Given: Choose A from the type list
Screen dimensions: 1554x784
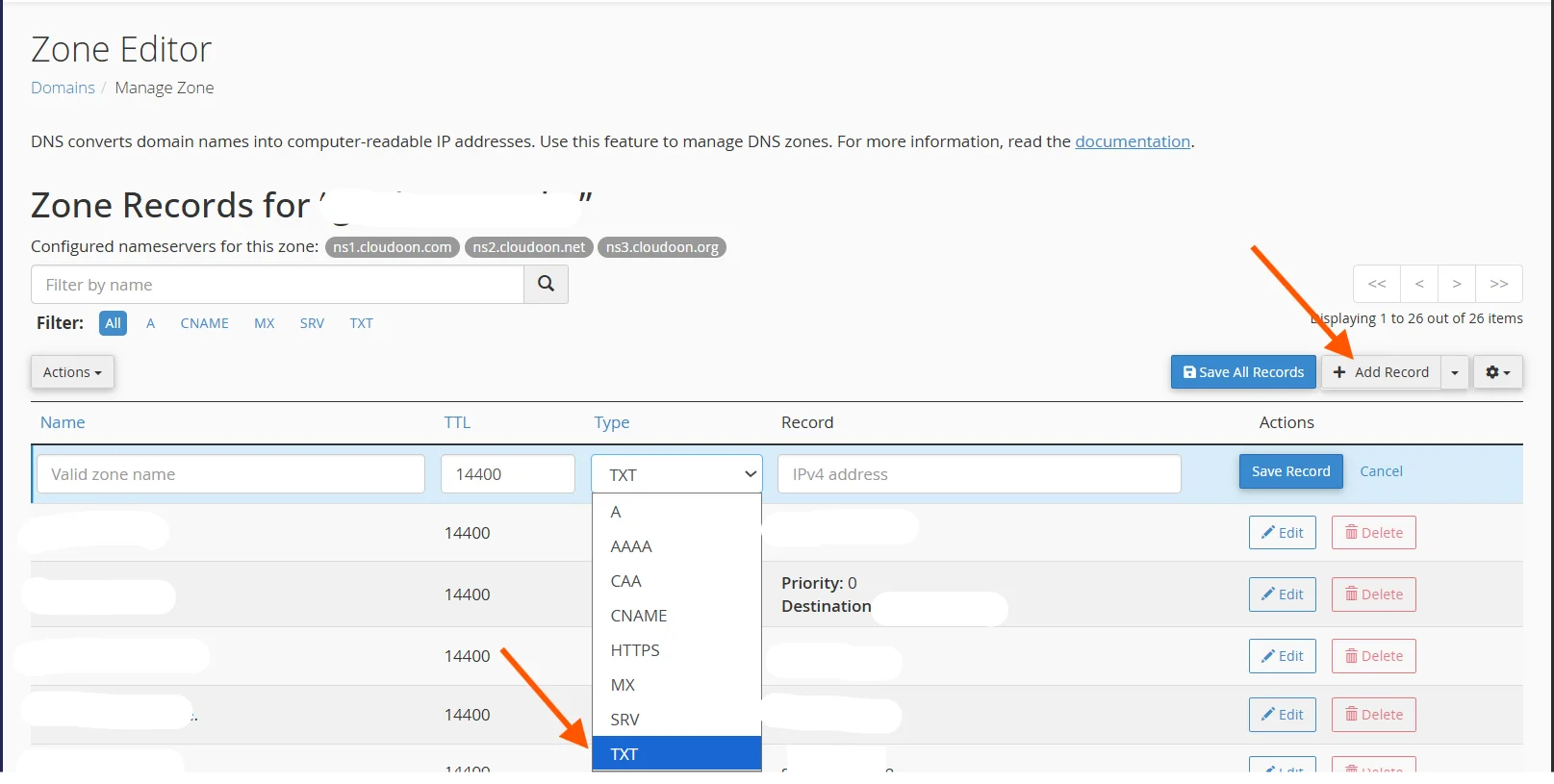Looking at the screenshot, I should click(x=676, y=512).
